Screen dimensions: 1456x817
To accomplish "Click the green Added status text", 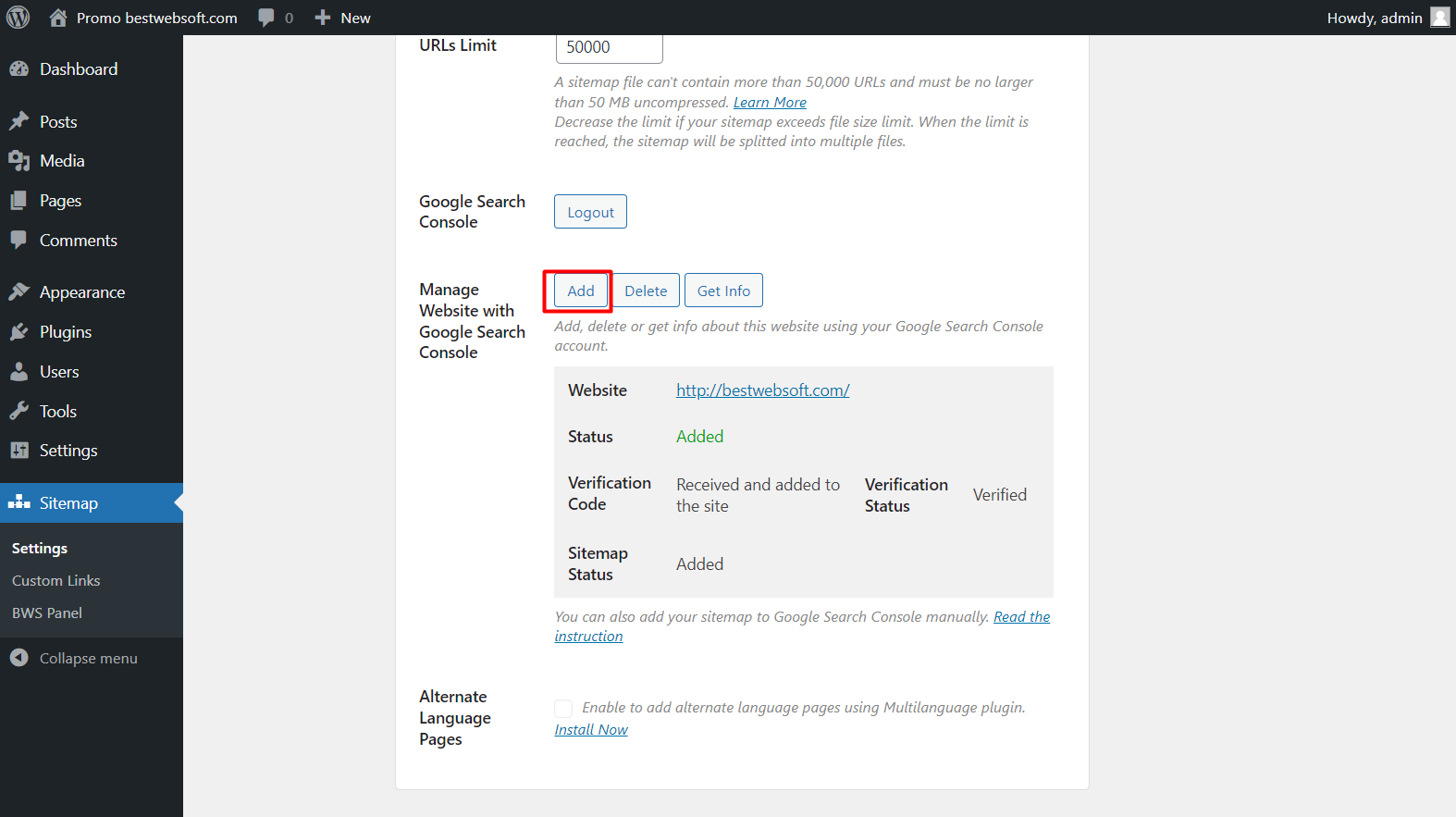I will [699, 437].
